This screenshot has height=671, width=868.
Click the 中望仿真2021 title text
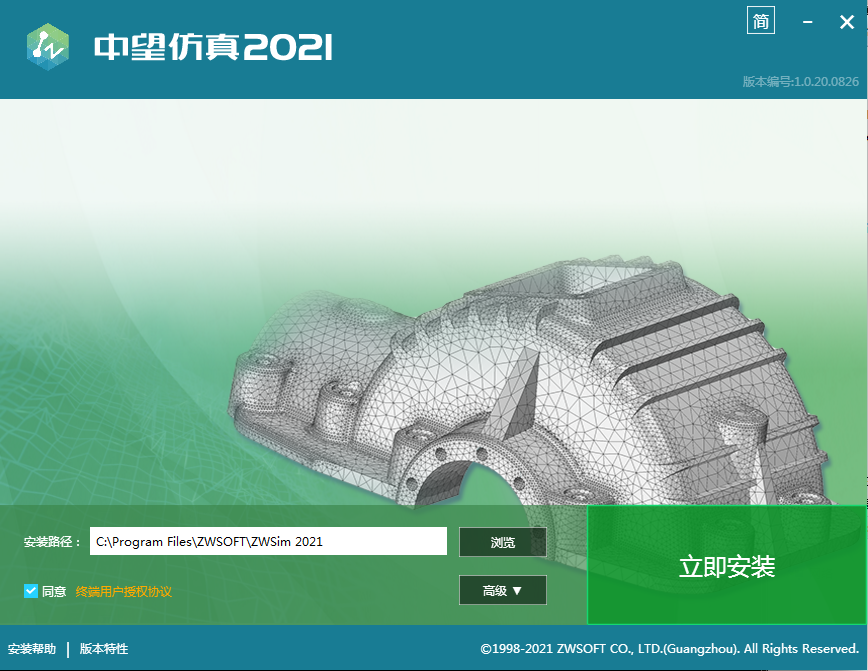coord(213,47)
